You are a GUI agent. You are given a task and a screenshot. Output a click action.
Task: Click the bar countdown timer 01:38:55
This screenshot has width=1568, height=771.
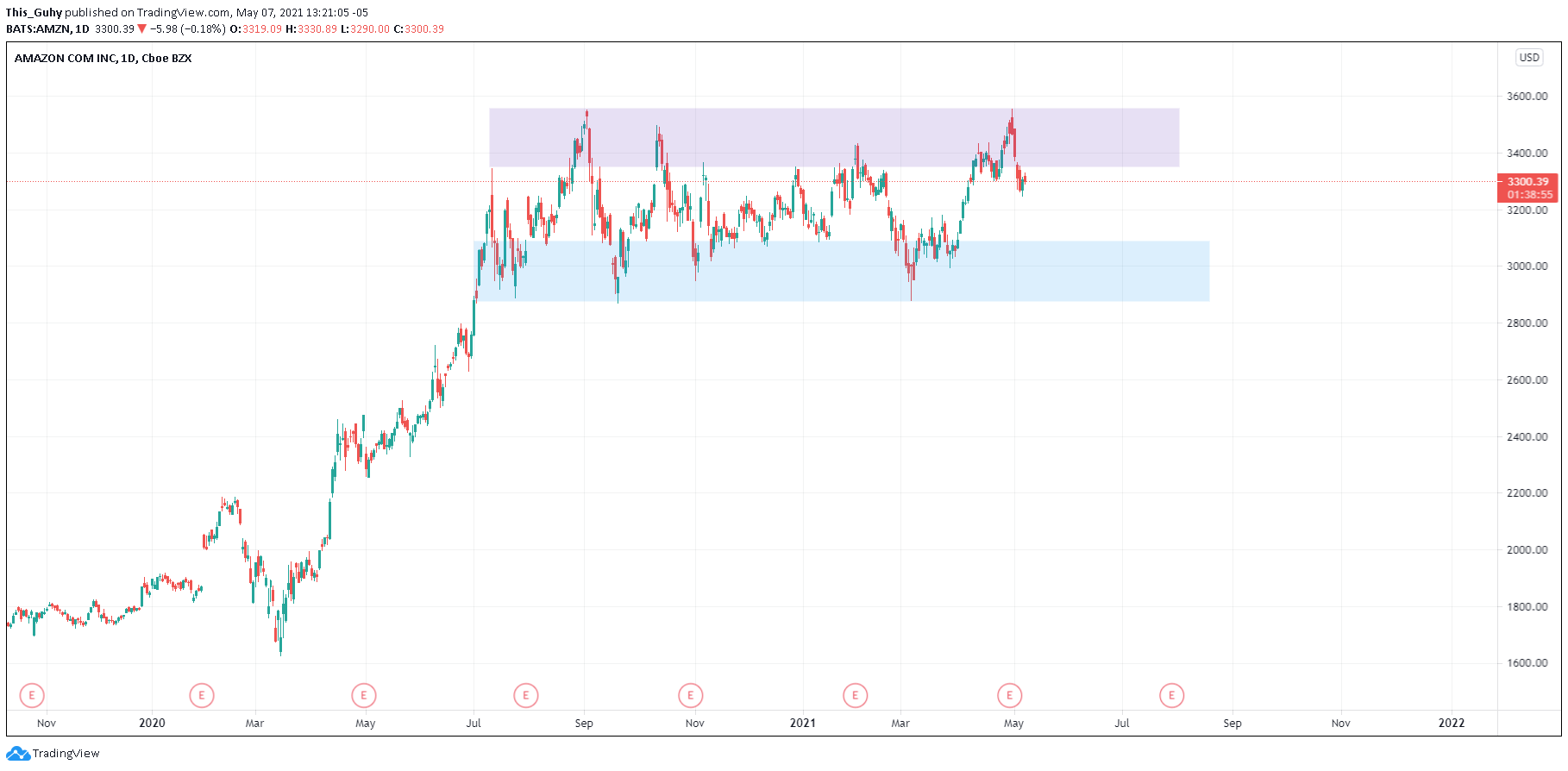click(1529, 195)
